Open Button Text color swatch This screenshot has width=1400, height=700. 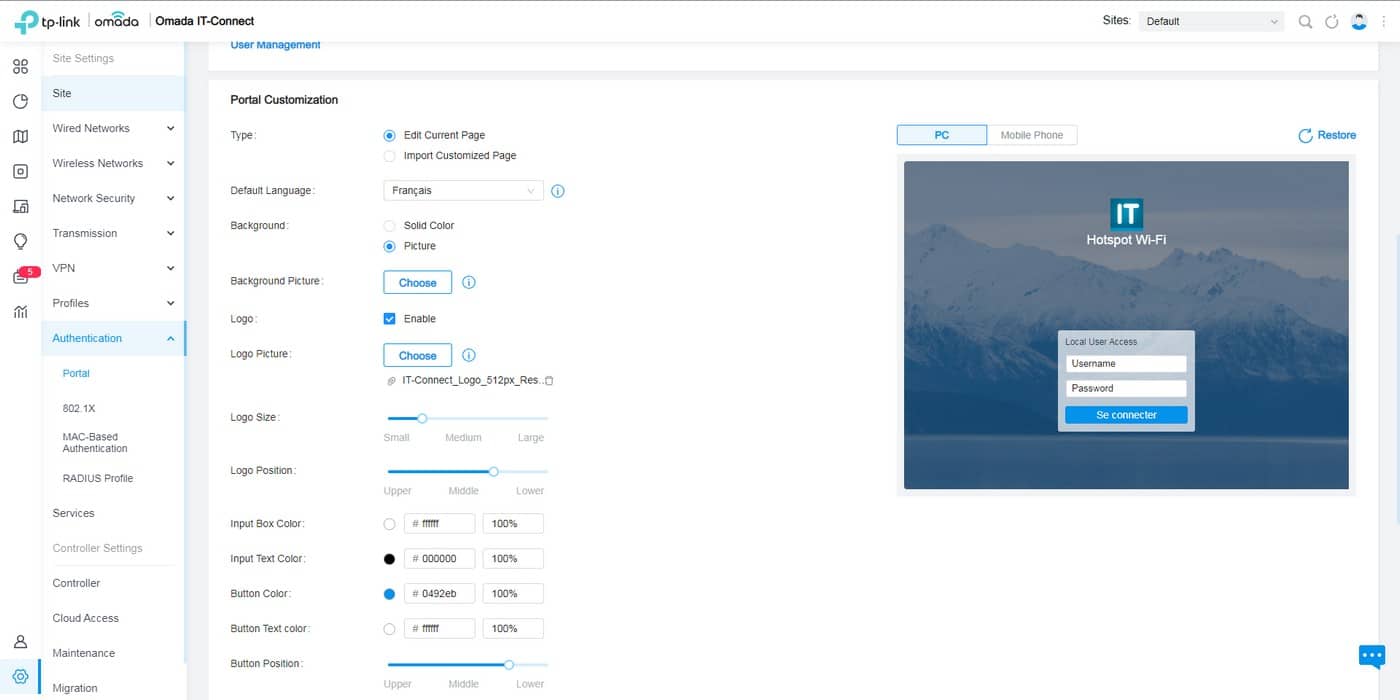(390, 629)
